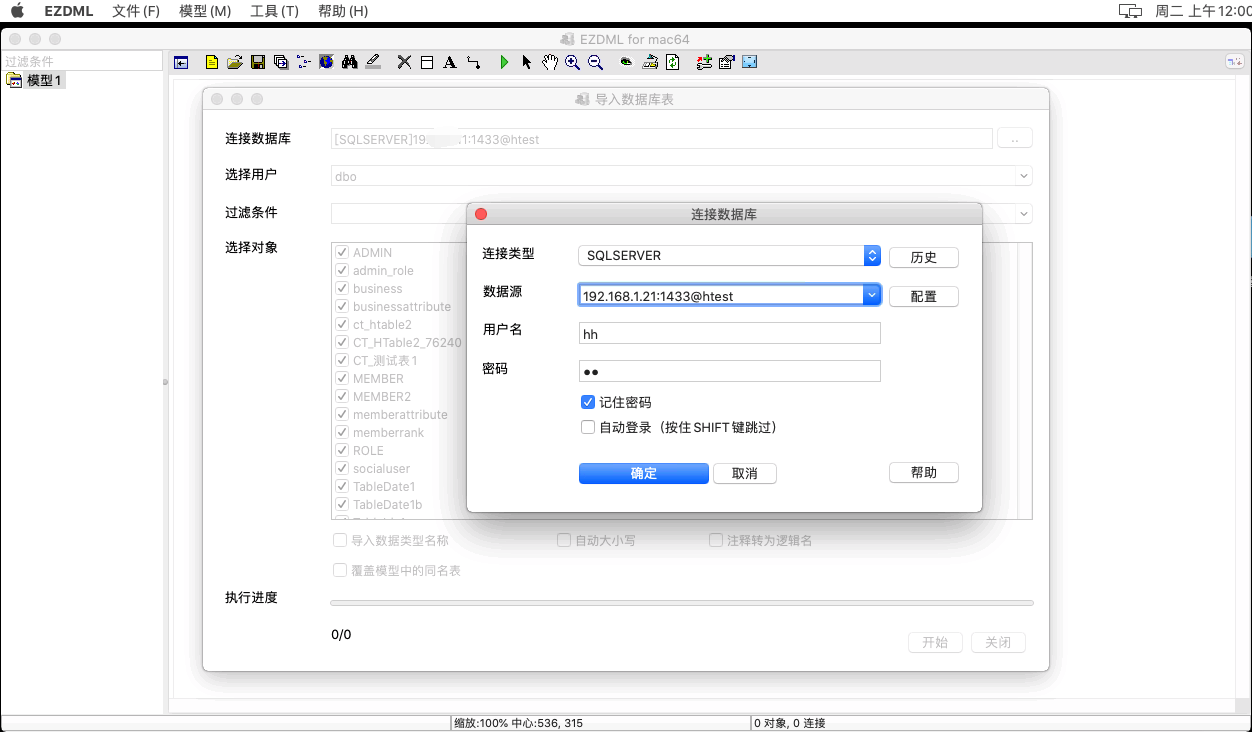The height and width of the screenshot is (732, 1252).
Task: Open the Apple menu
Action: click(x=17, y=11)
